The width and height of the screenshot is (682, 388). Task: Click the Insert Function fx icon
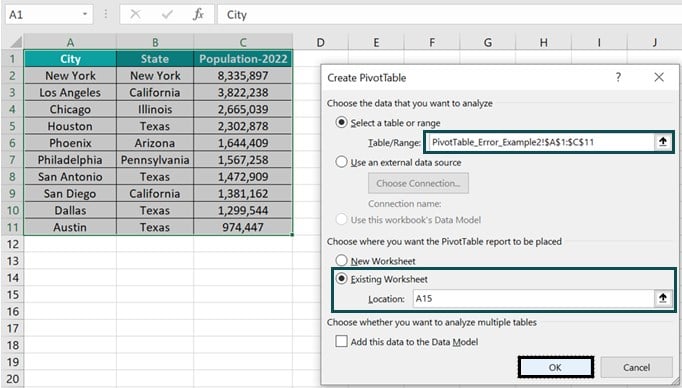[198, 14]
